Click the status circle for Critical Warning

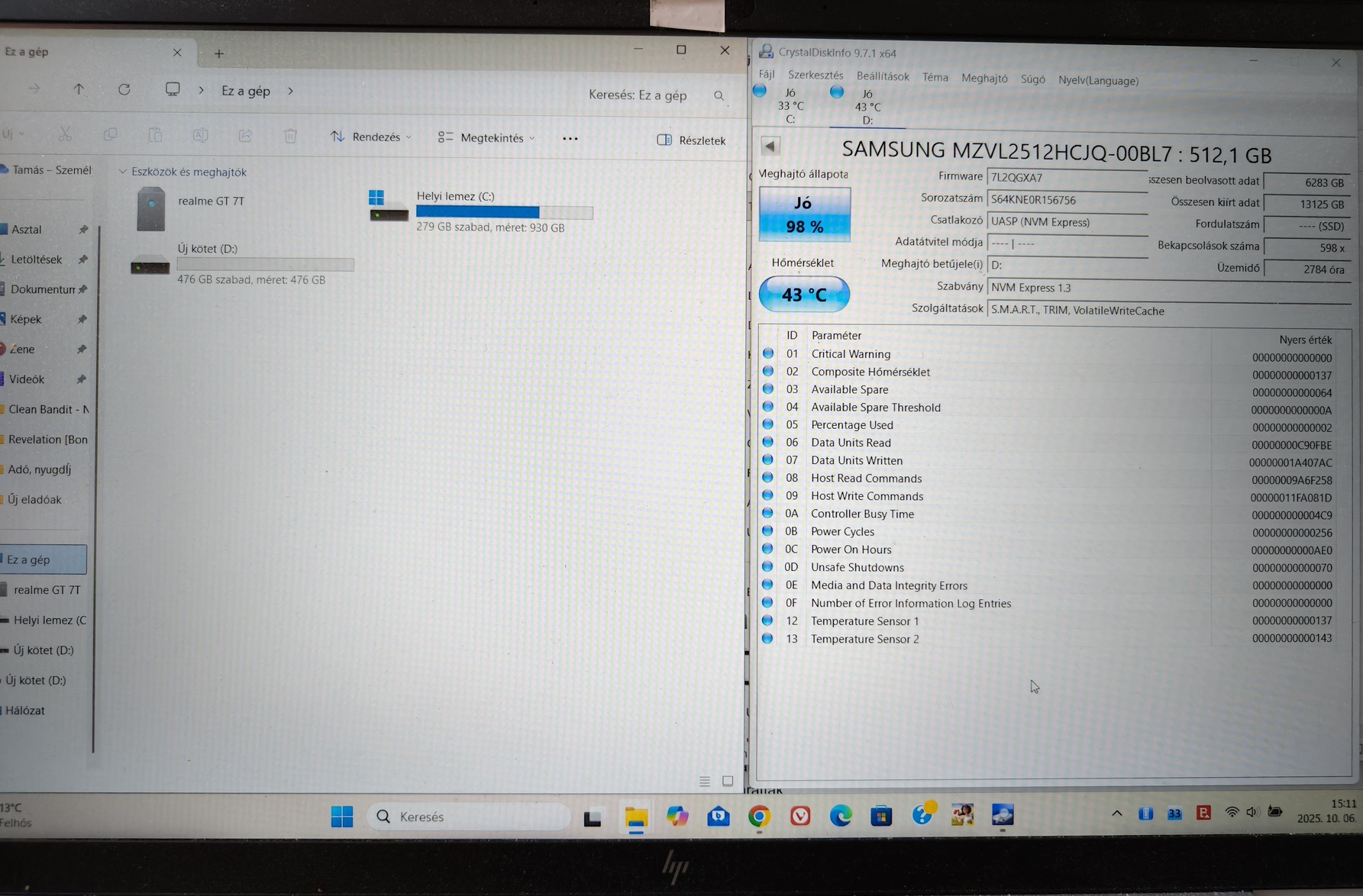(768, 353)
